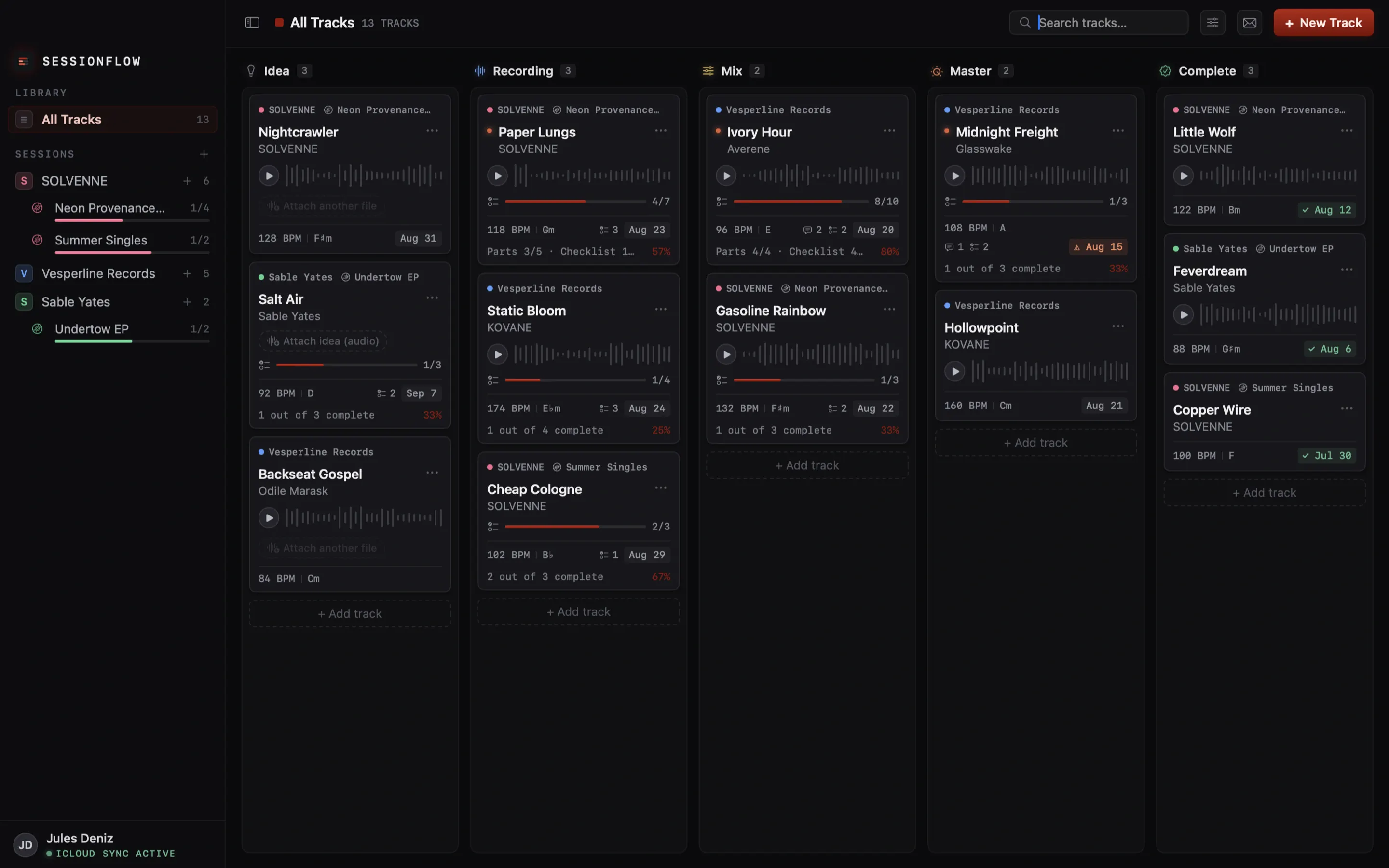Click the overdue Aug 15 date on Midnight Freight
The image size is (1389, 868).
click(1098, 247)
